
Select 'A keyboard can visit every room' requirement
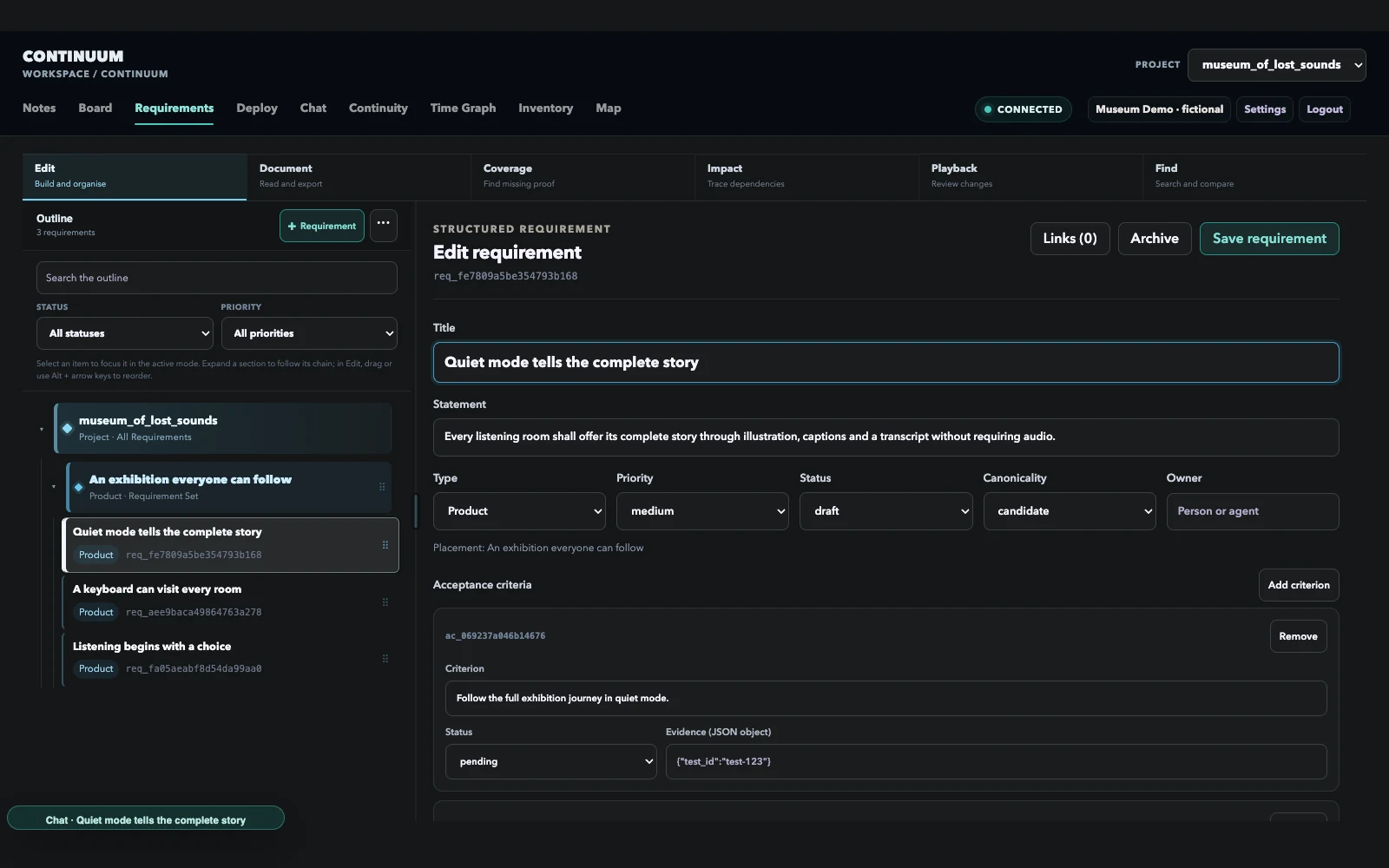[230, 601]
